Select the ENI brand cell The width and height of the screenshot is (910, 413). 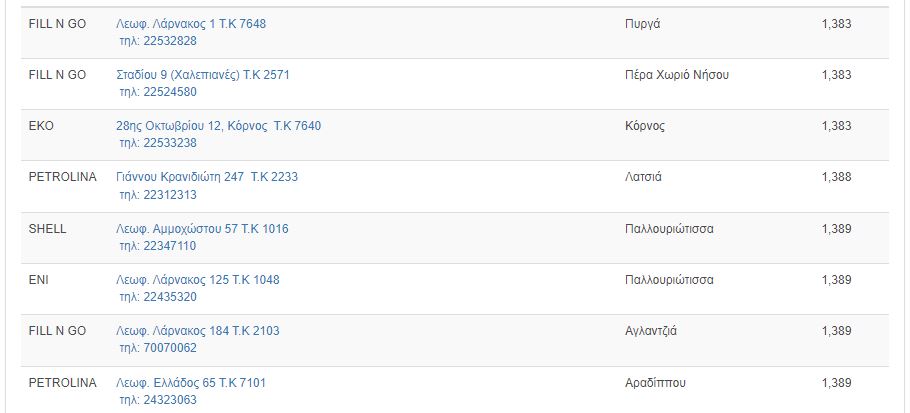[x=38, y=280]
